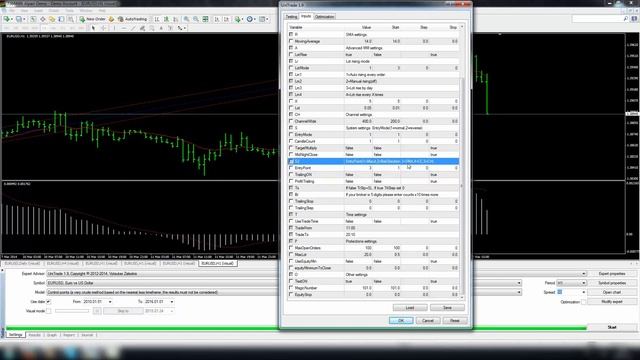
Task: Open the New Chart dropdown arrow
Action: tap(12, 19)
